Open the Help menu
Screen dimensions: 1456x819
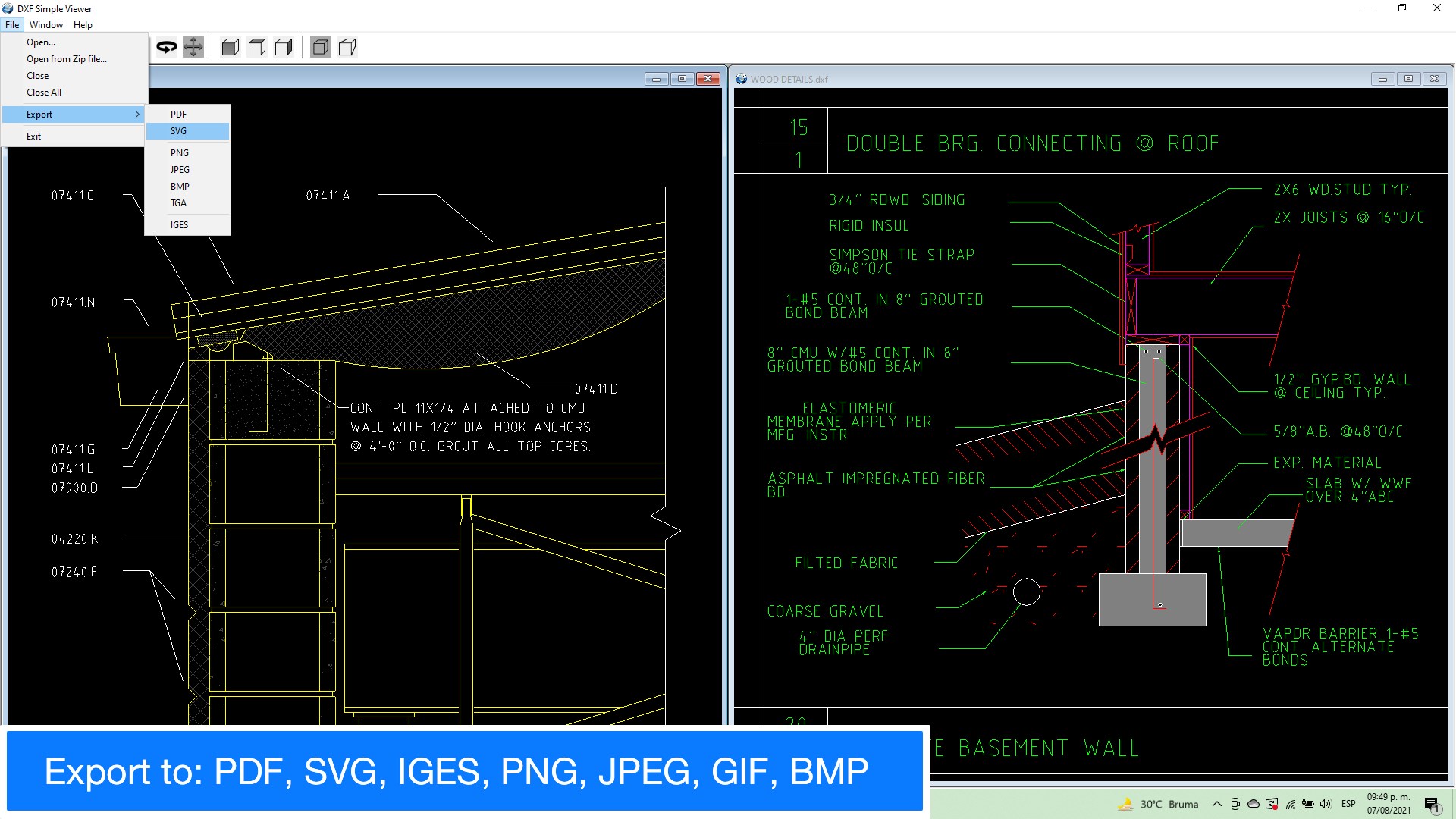(x=83, y=25)
